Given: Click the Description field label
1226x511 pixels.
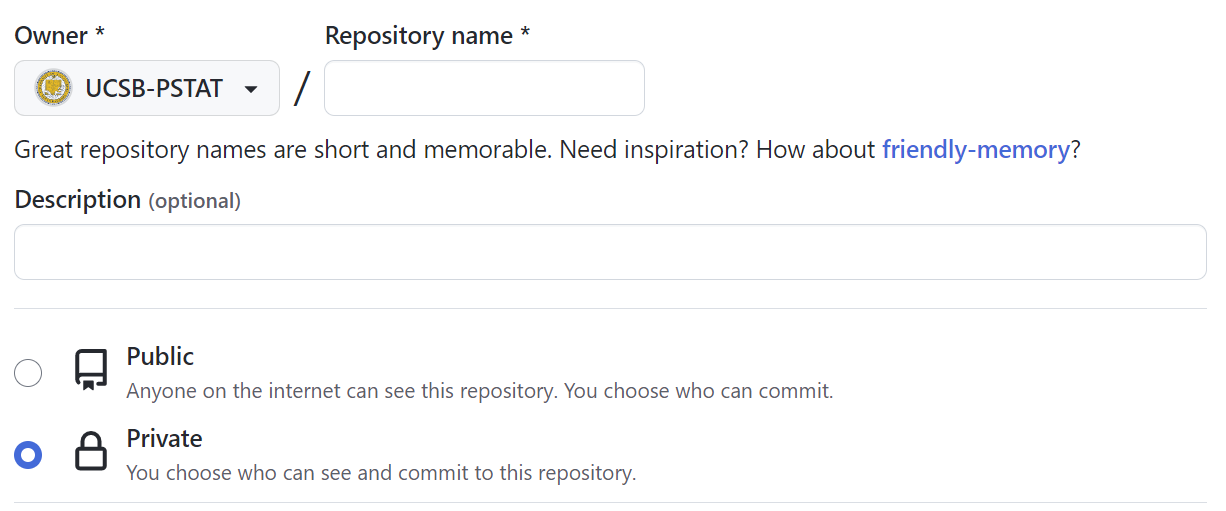Looking at the screenshot, I should (x=77, y=200).
